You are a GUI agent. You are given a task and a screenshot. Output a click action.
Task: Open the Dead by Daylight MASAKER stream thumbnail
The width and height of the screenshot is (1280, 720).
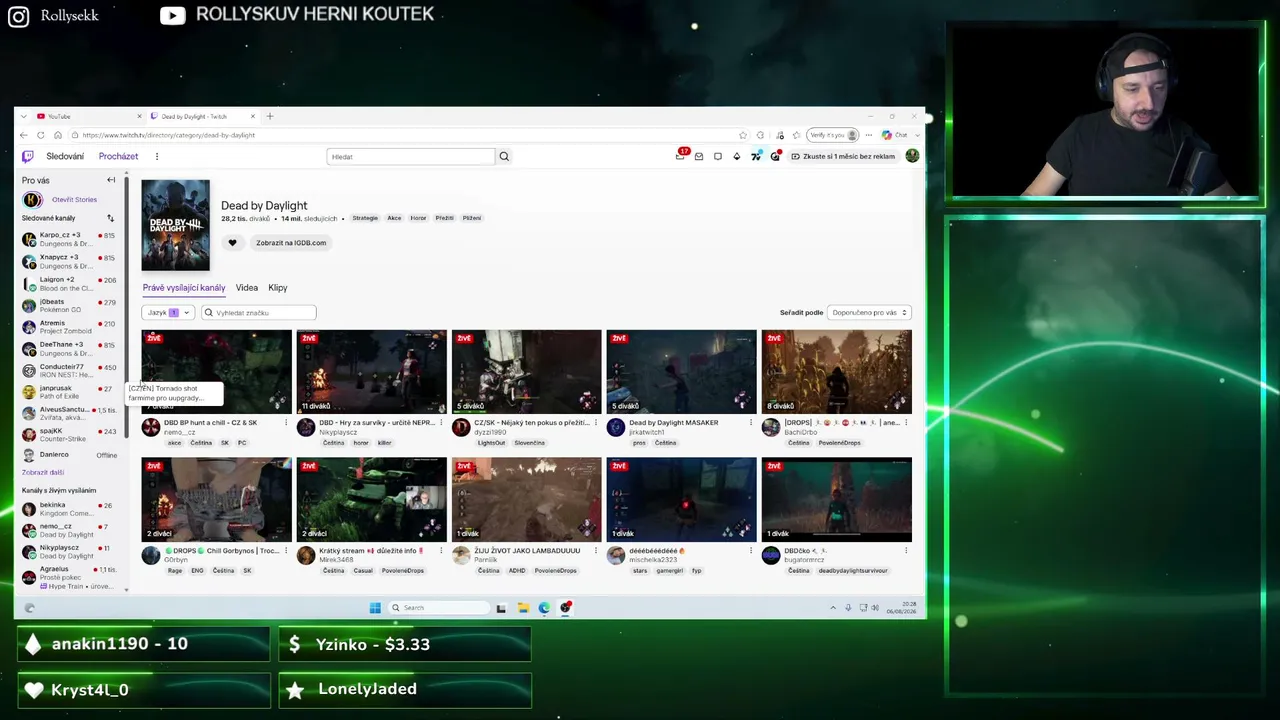point(681,371)
